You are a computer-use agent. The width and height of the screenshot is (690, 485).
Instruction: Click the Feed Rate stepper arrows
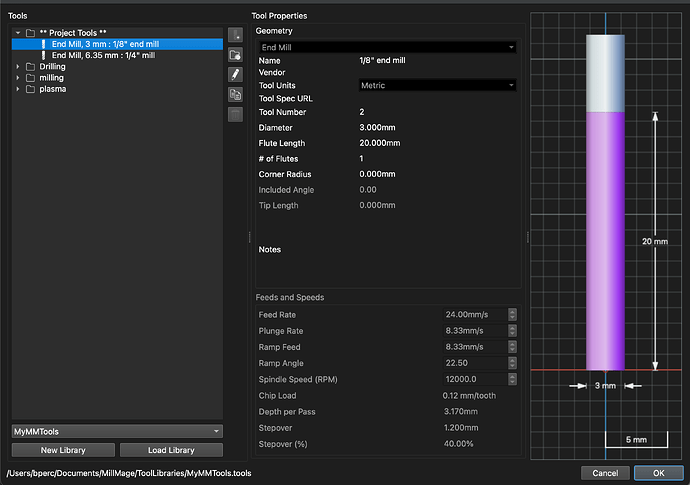point(512,314)
